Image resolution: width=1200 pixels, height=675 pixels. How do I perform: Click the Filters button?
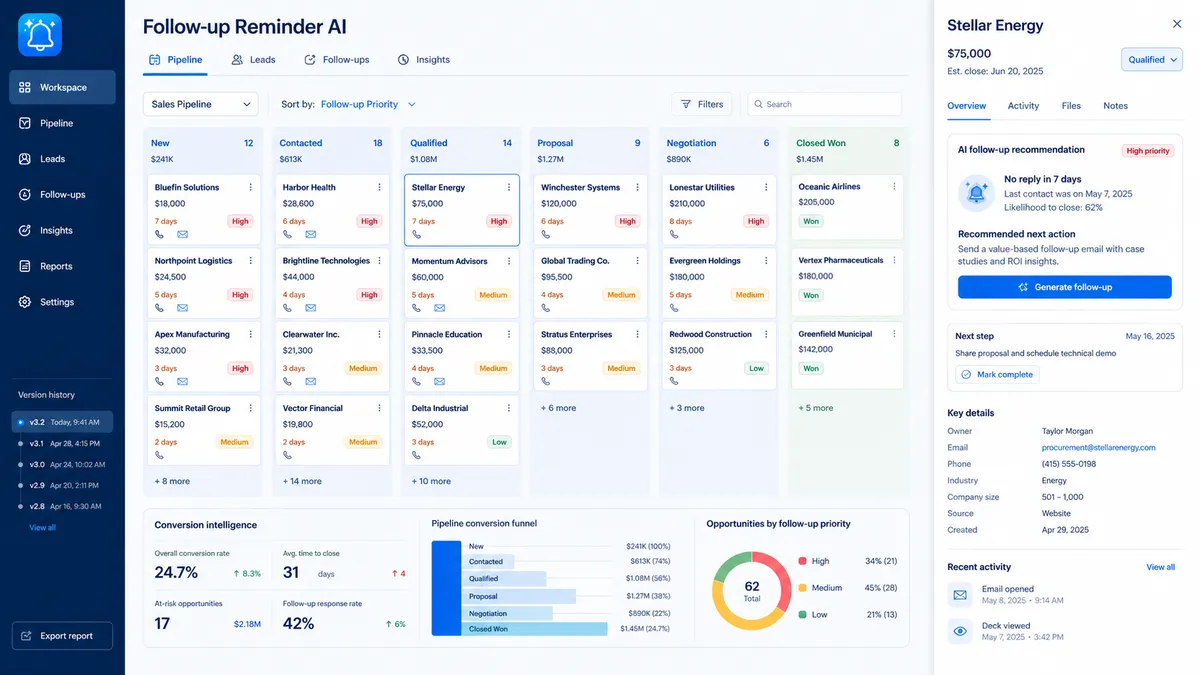[x=702, y=104]
